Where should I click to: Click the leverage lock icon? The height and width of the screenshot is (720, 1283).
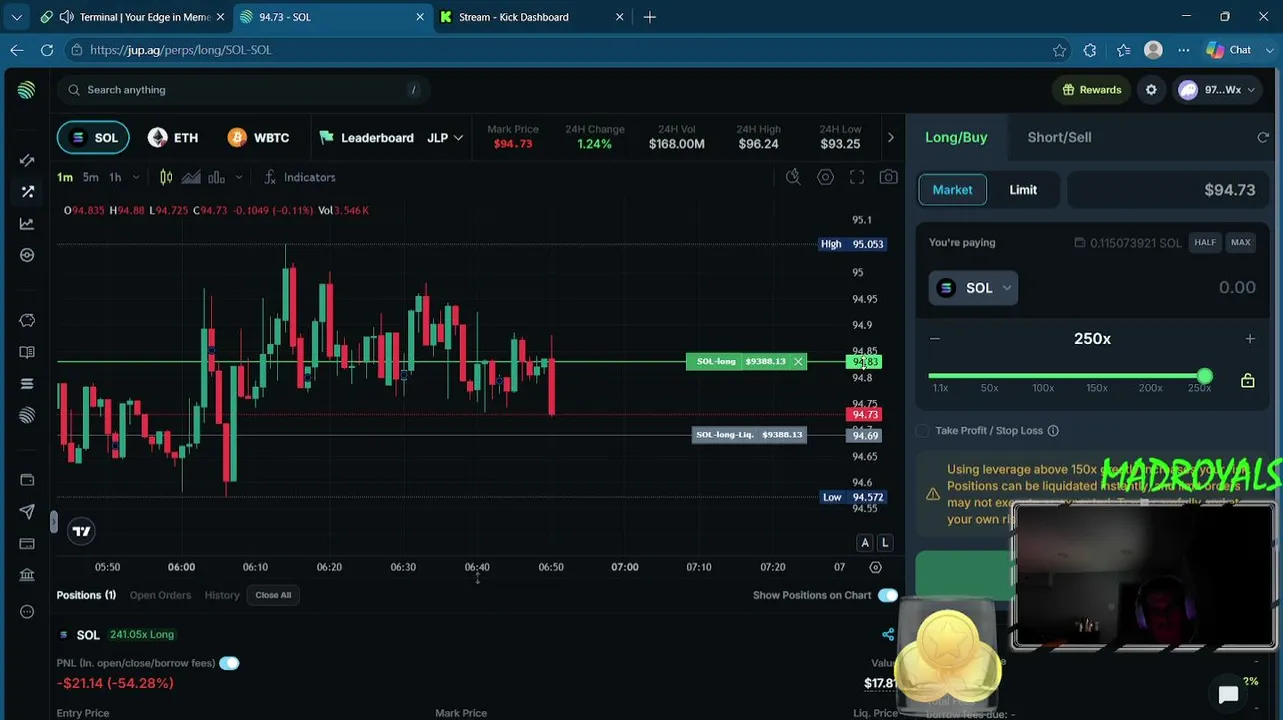point(1248,380)
